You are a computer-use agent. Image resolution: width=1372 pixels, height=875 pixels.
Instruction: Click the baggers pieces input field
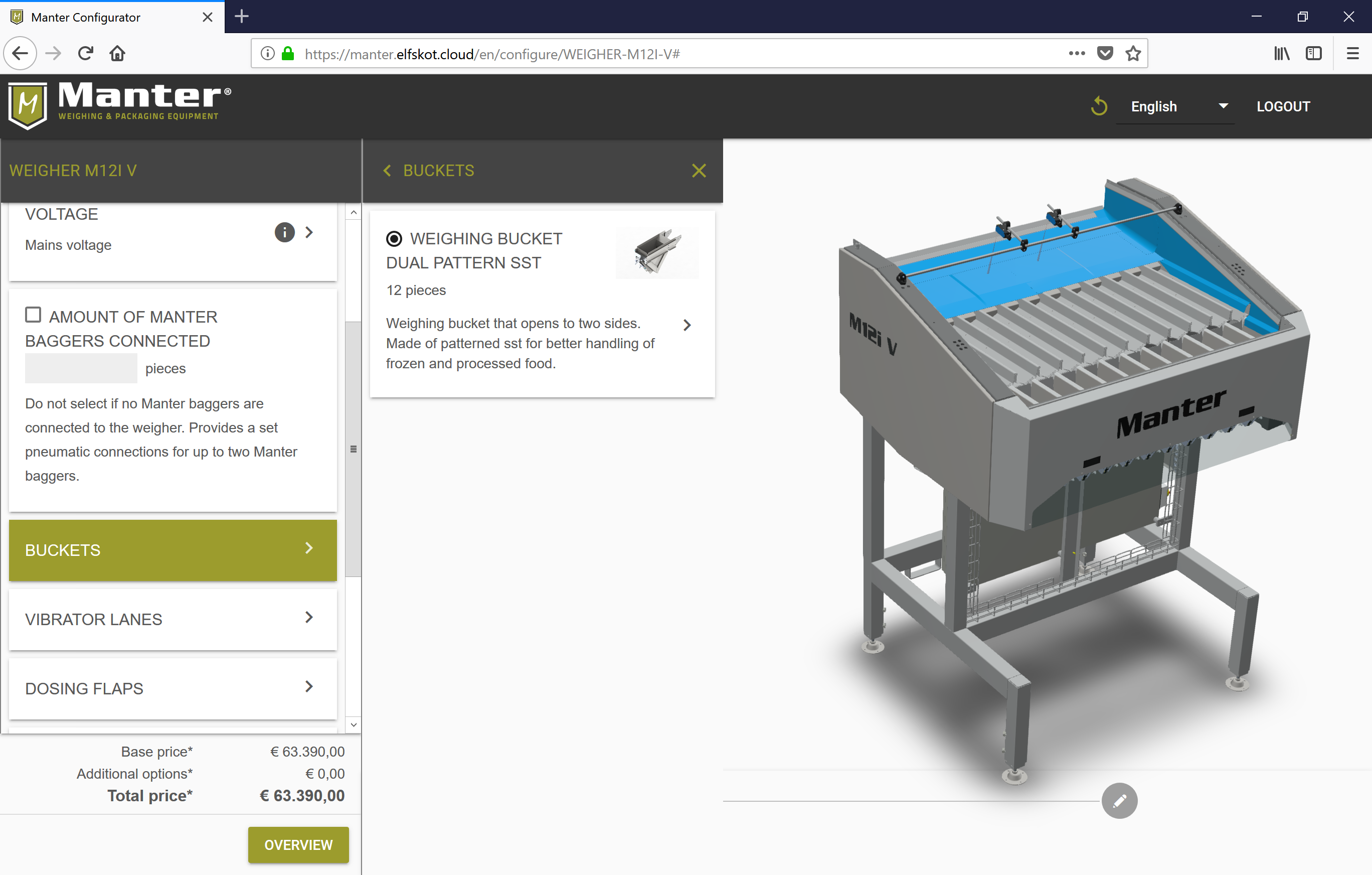(81, 368)
